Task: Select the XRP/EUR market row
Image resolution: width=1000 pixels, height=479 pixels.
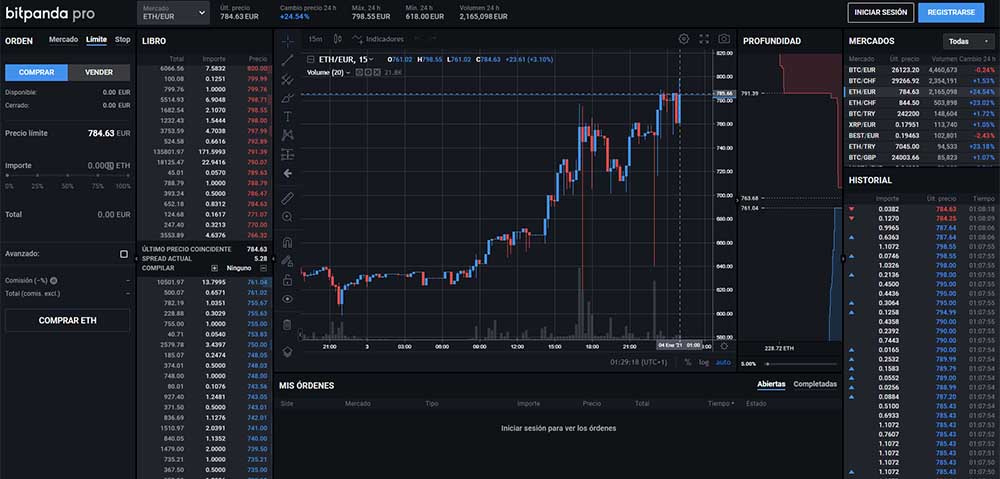Action: 922,124
